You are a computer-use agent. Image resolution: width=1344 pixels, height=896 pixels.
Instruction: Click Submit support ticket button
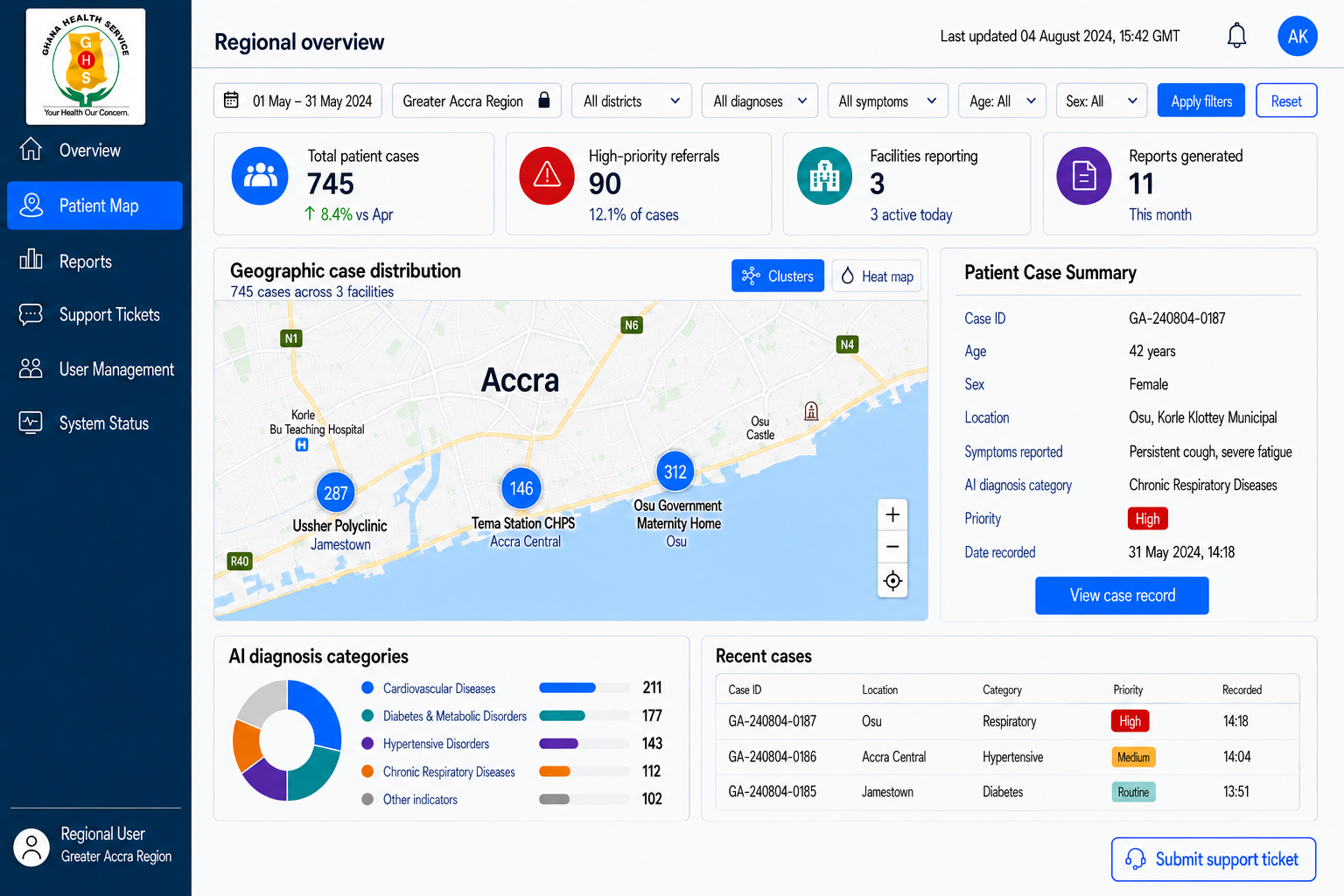click(x=1214, y=859)
